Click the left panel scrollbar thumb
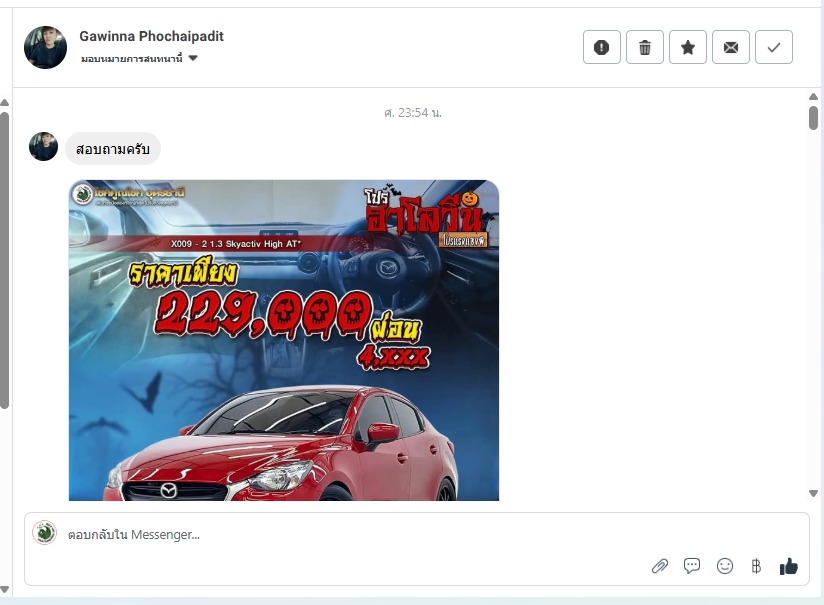824x605 pixels. tap(4, 260)
